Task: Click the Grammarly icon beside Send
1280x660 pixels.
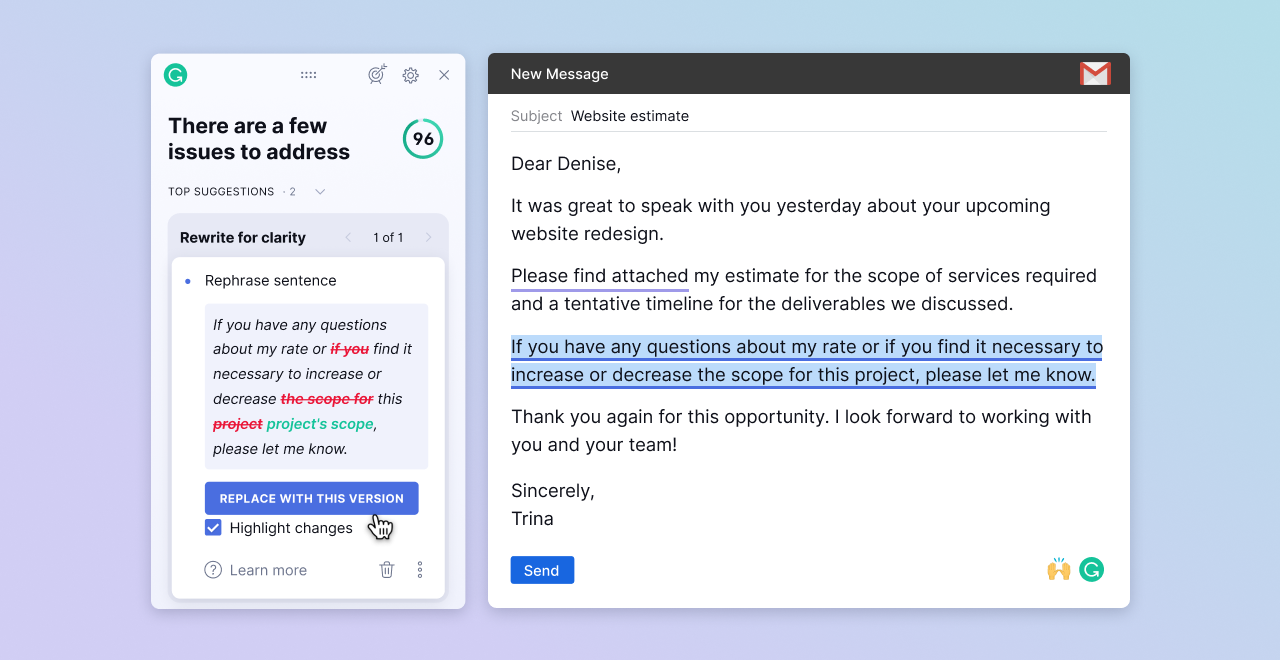Action: coord(1091,569)
